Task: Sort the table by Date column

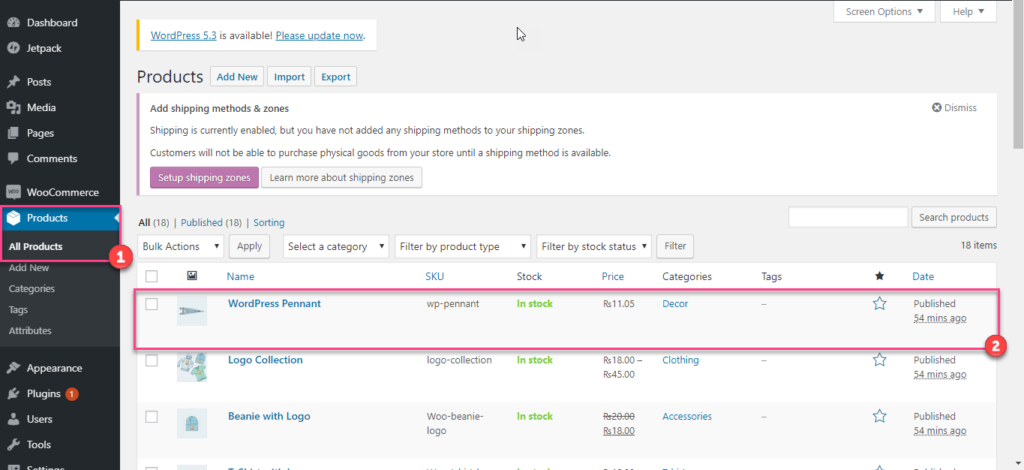Action: [x=923, y=276]
